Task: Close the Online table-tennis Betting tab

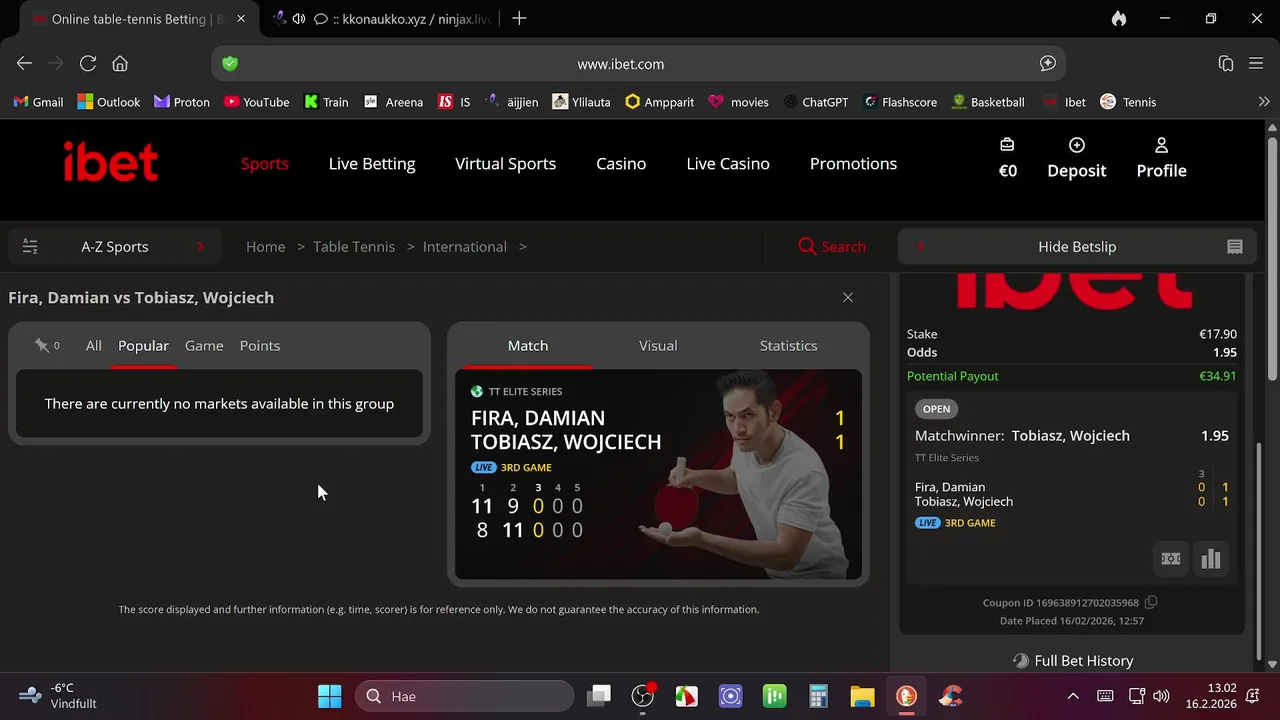Action: (x=241, y=19)
